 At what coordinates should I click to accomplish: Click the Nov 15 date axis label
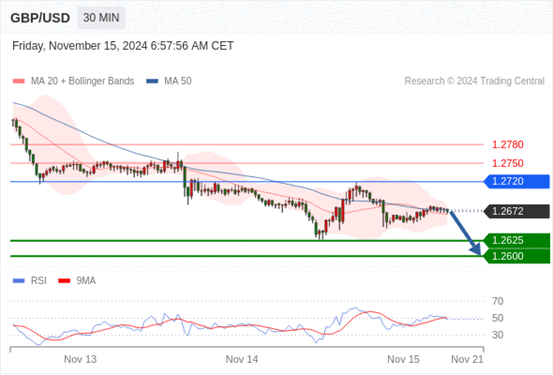pos(403,359)
